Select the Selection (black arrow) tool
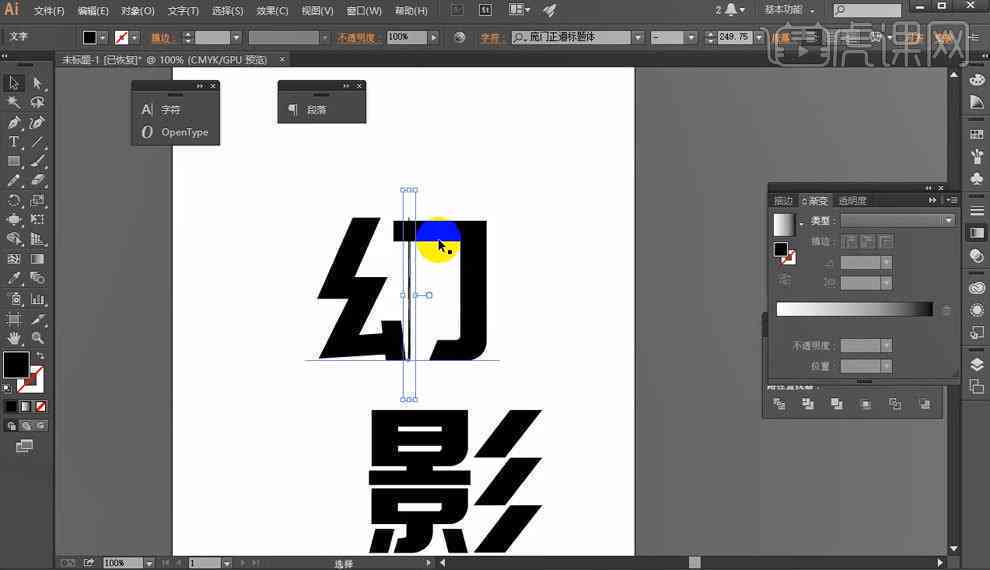 click(x=13, y=83)
